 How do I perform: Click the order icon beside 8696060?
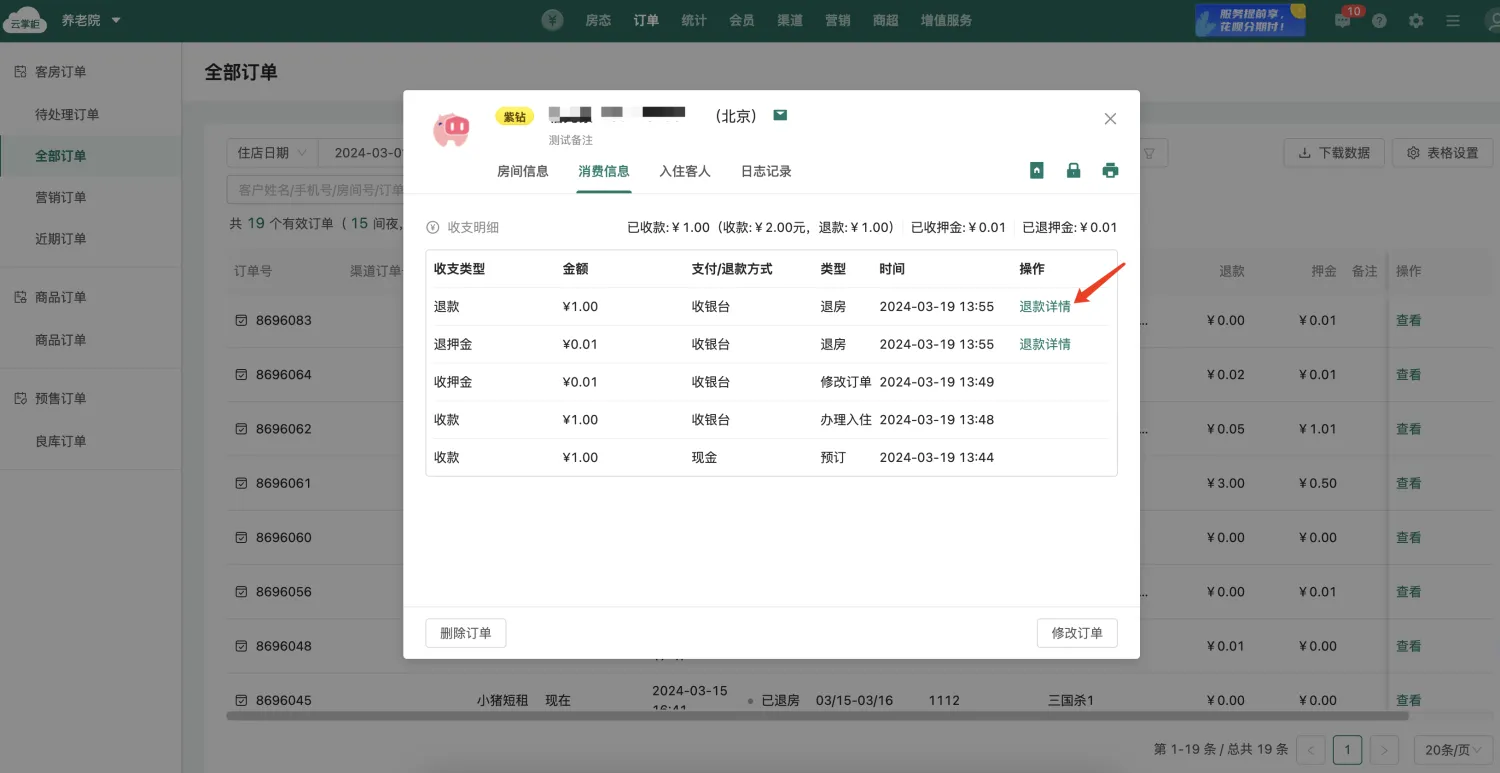[x=241, y=537]
